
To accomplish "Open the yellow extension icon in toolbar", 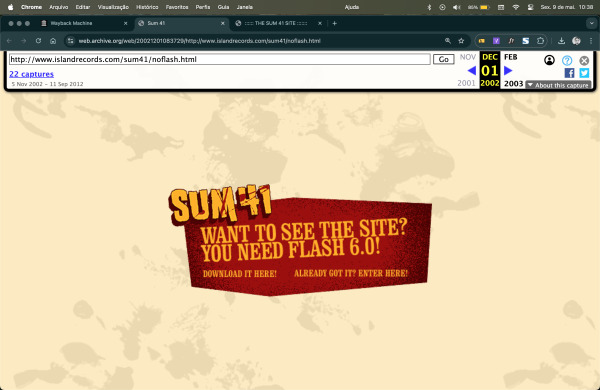I will [482, 41].
